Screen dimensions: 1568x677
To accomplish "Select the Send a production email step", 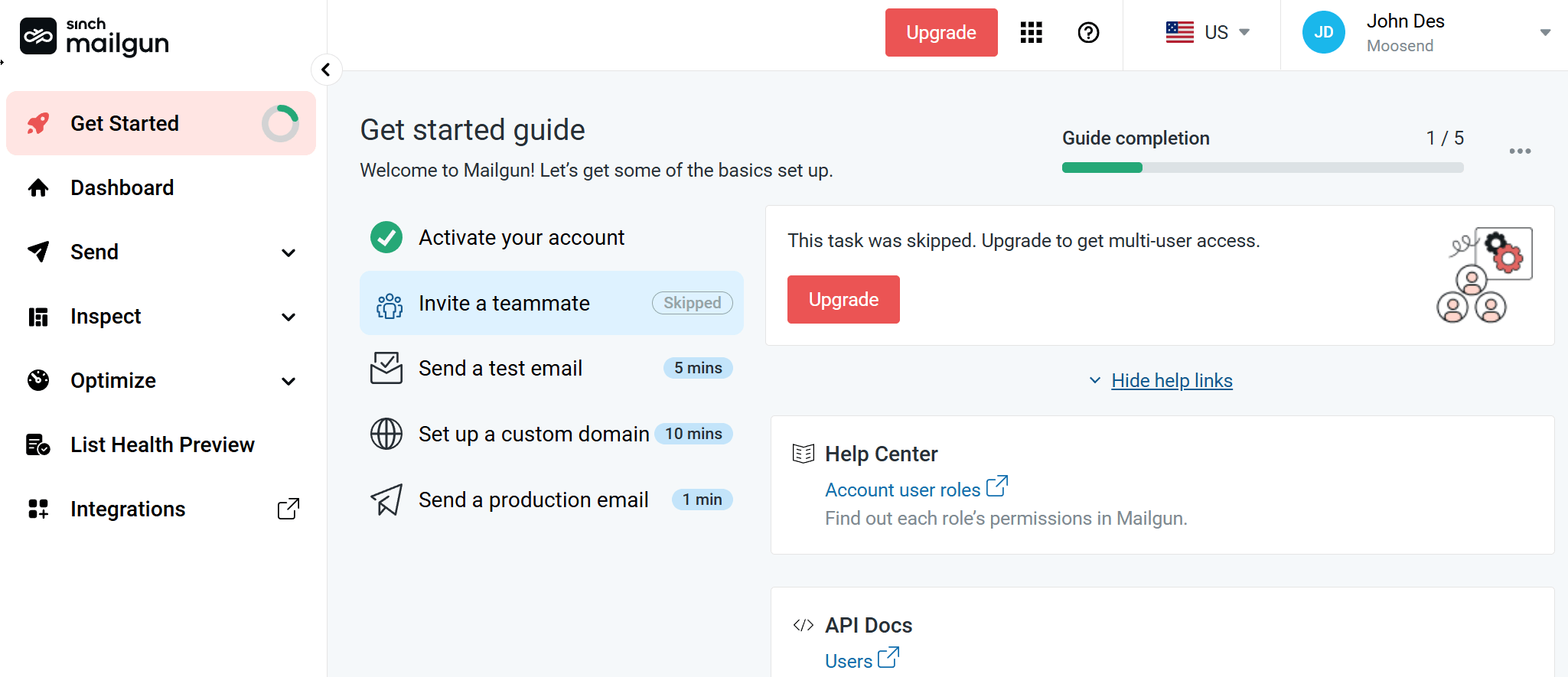I will coord(551,500).
